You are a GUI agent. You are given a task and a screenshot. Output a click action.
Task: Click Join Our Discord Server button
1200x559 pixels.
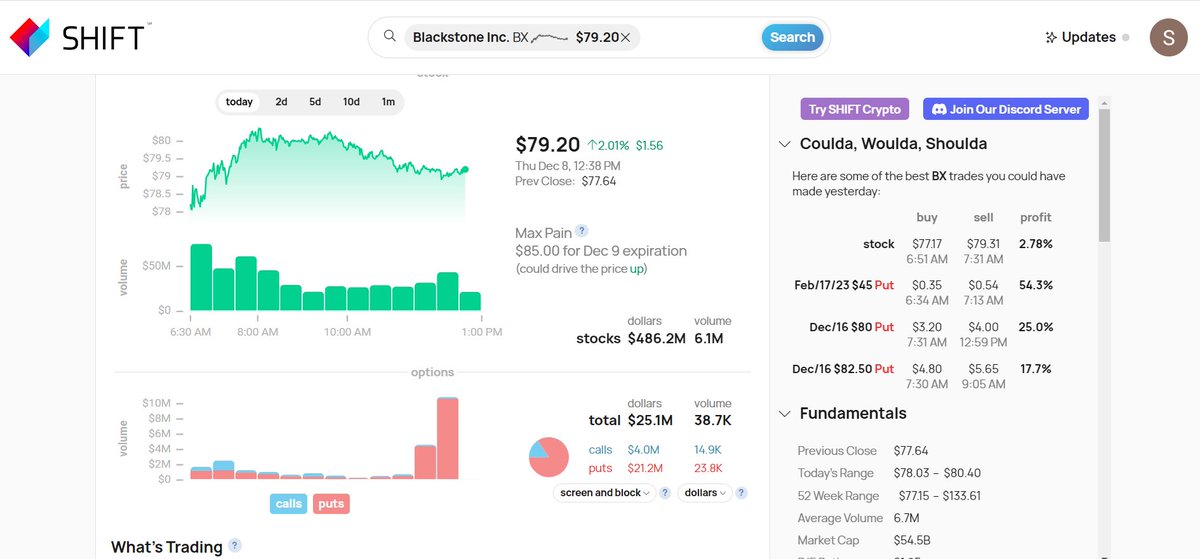coord(1006,109)
